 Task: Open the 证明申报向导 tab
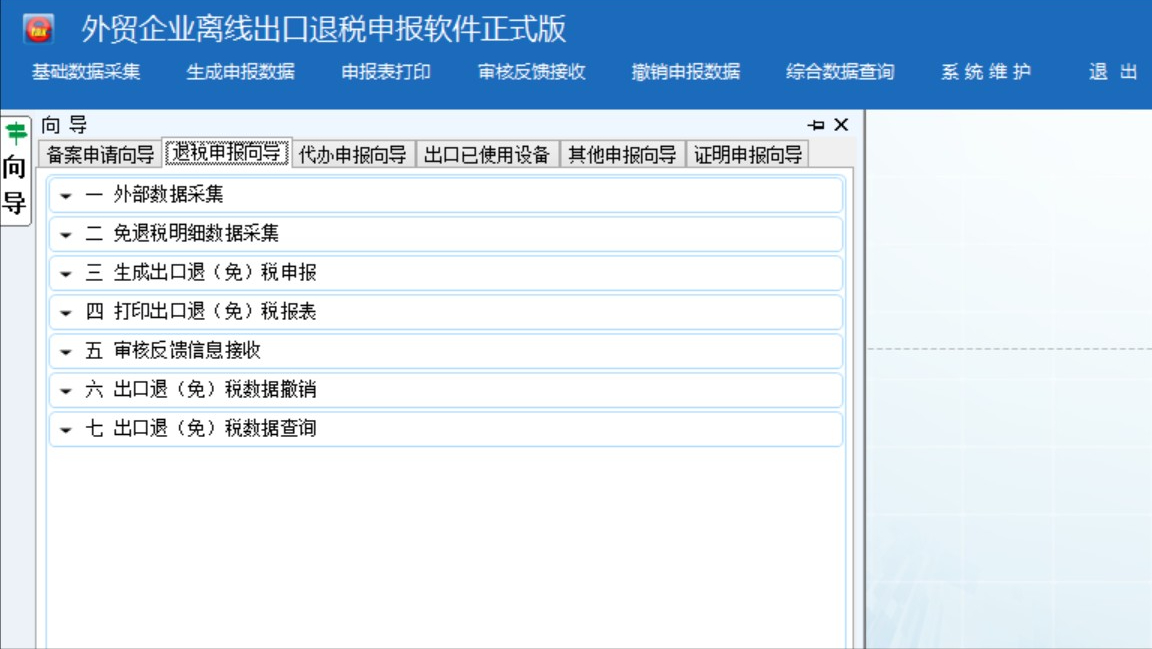(x=748, y=154)
